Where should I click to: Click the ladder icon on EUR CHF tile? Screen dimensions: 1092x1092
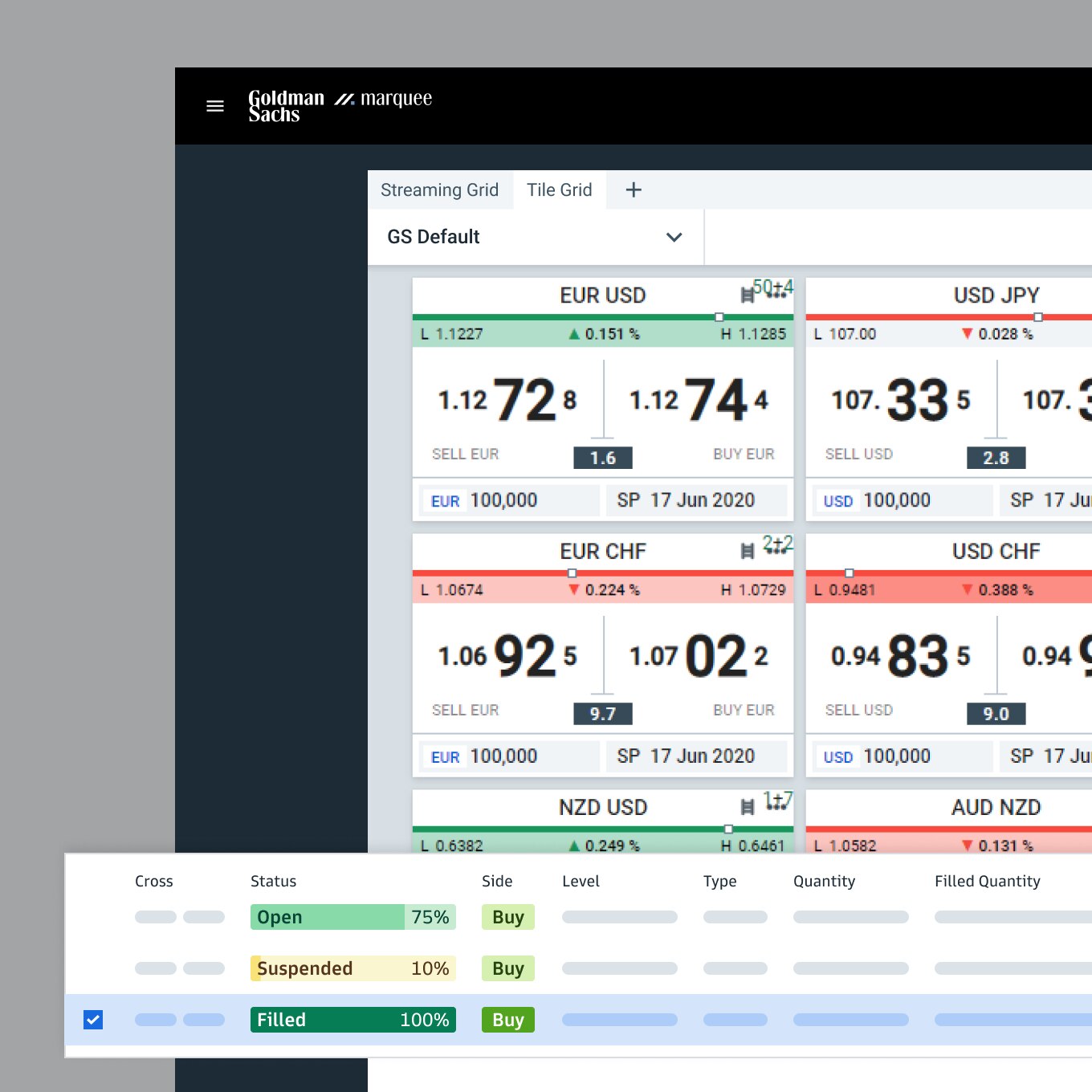(747, 551)
